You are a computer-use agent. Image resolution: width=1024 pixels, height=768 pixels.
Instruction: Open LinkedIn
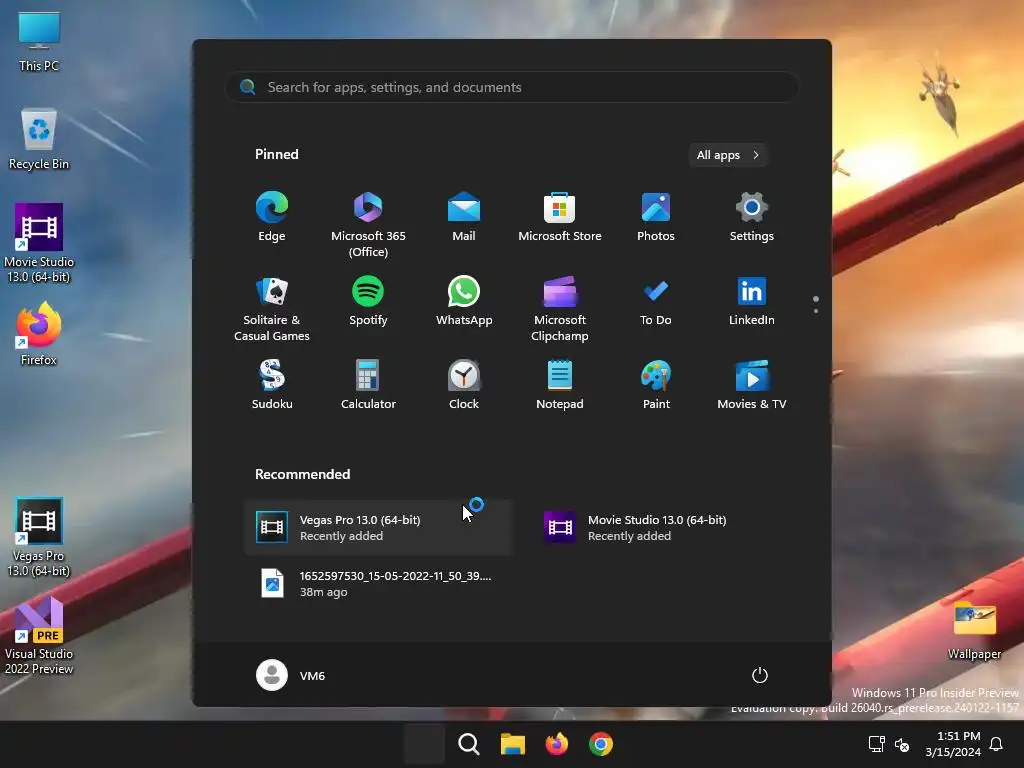coord(752,301)
